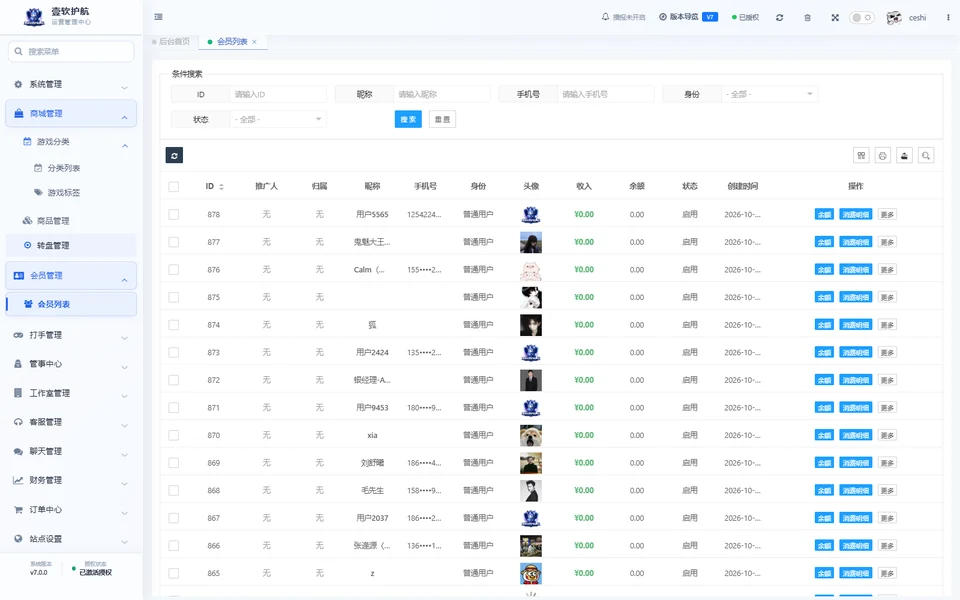Open 版本导览 V7 link
960x600 pixels.
tap(688, 17)
